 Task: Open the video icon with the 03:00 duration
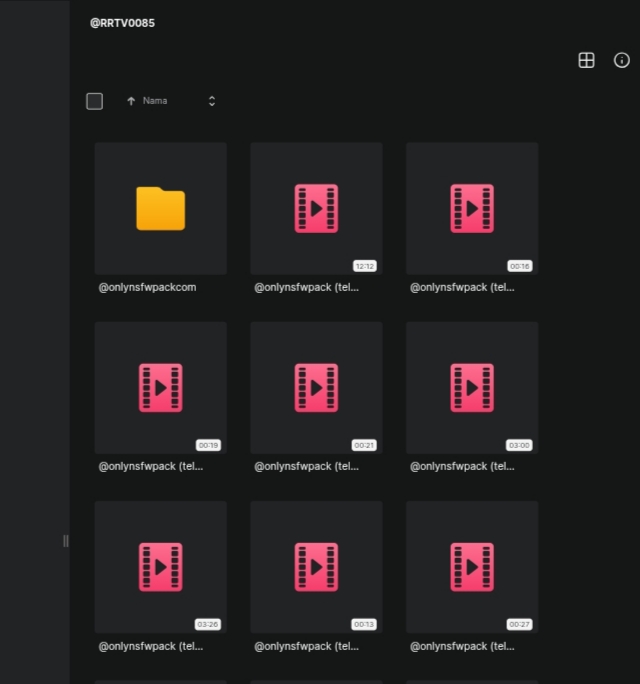pos(472,388)
